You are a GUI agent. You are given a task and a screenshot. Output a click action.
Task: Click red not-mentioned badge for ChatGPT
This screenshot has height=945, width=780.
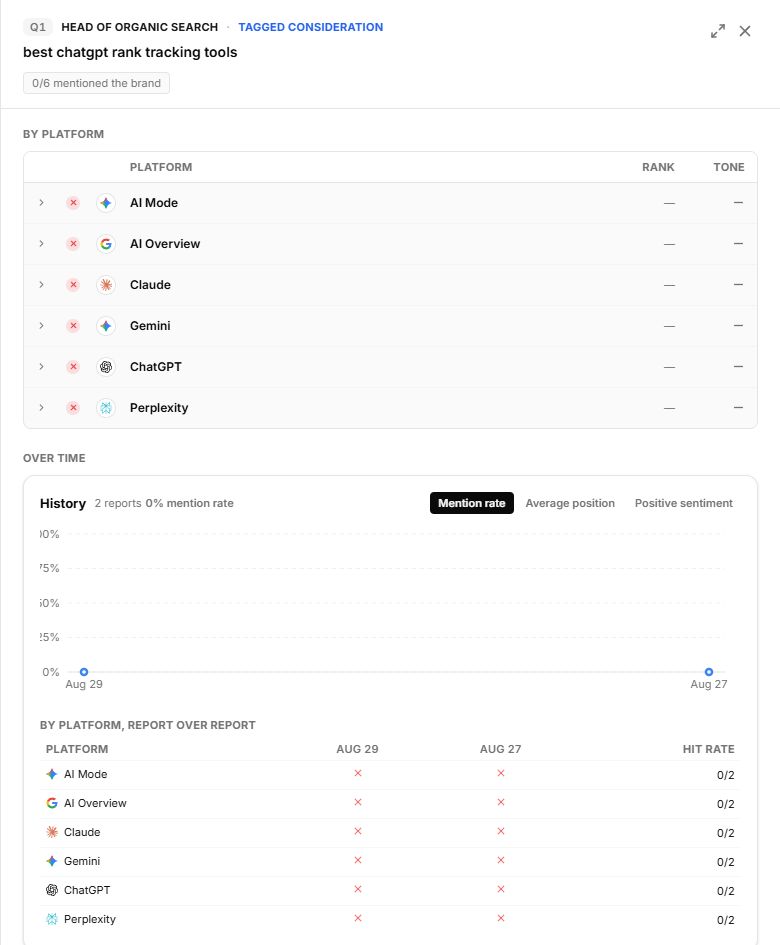pyautogui.click(x=73, y=367)
